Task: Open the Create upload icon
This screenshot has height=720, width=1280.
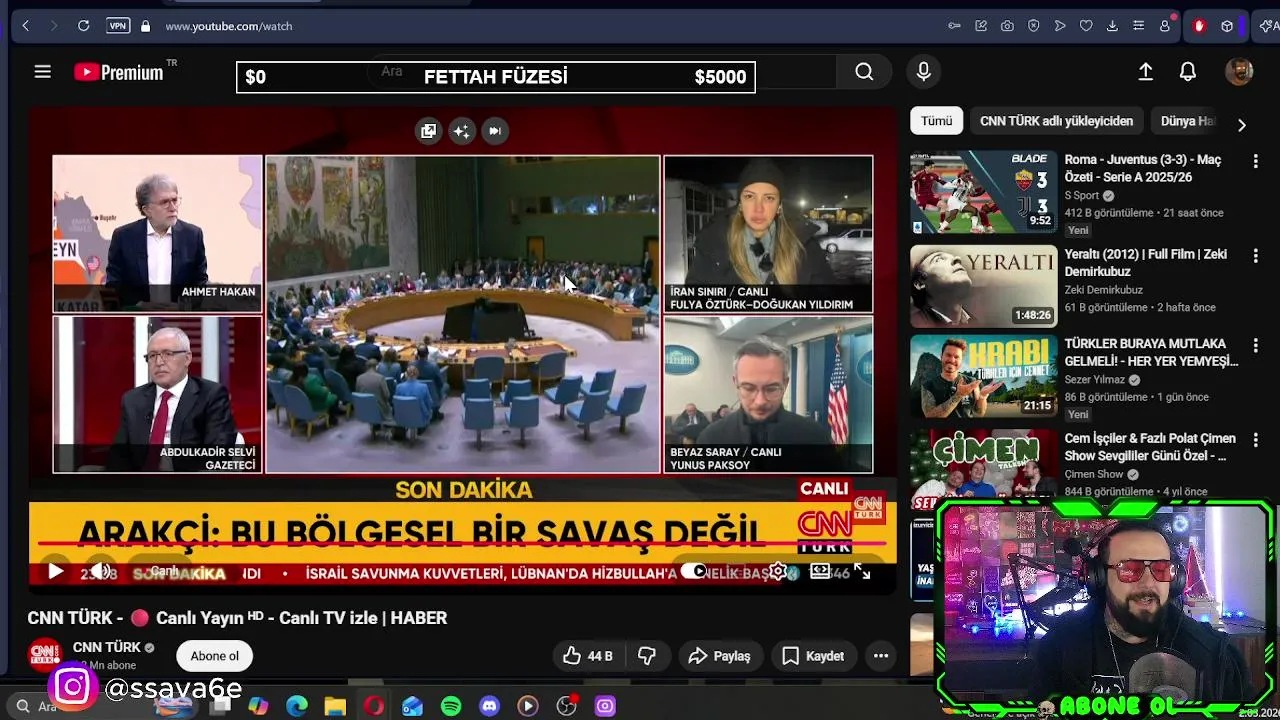Action: [1146, 72]
